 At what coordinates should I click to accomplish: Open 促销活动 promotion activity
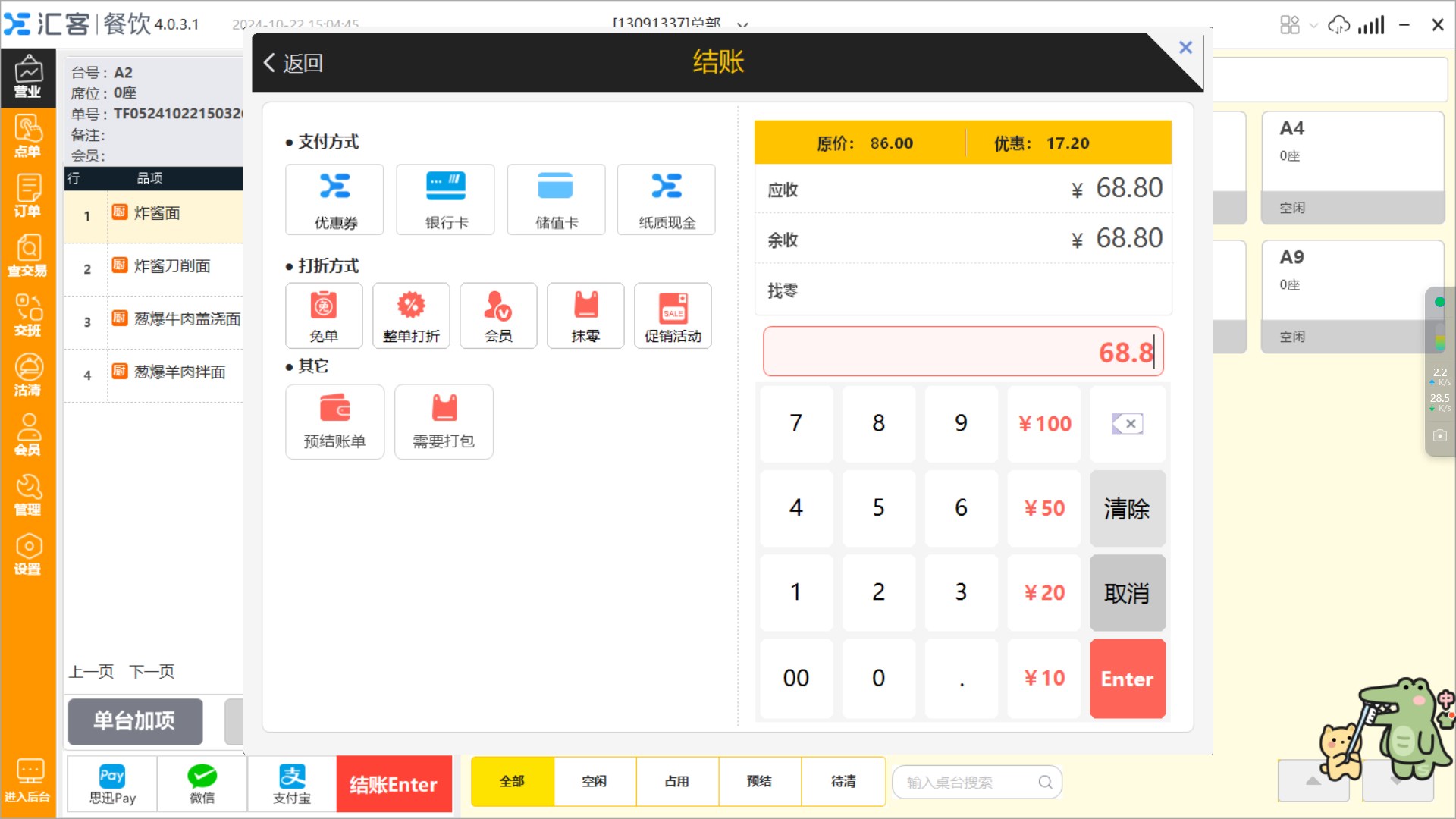coord(673,315)
